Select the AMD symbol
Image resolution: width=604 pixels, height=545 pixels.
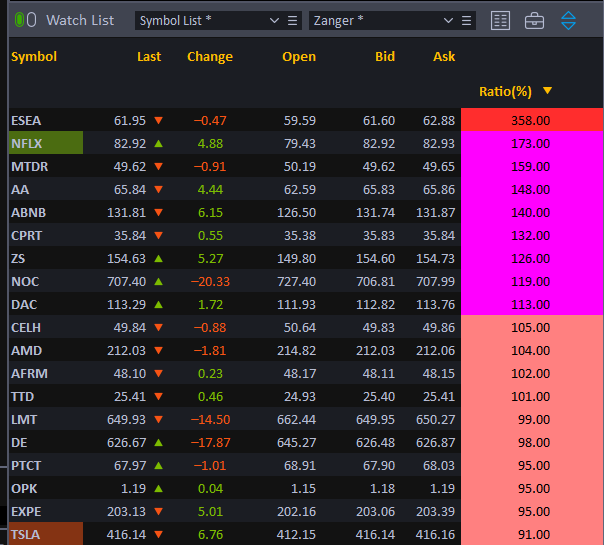pyautogui.click(x=27, y=350)
